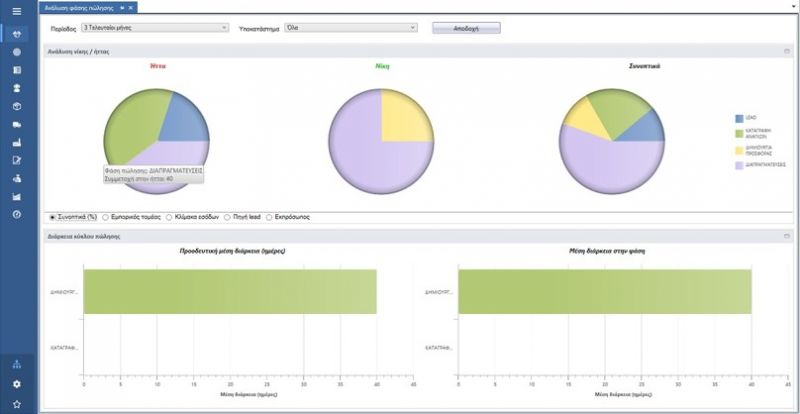Open the settings gear in sidebar

(x=17, y=384)
